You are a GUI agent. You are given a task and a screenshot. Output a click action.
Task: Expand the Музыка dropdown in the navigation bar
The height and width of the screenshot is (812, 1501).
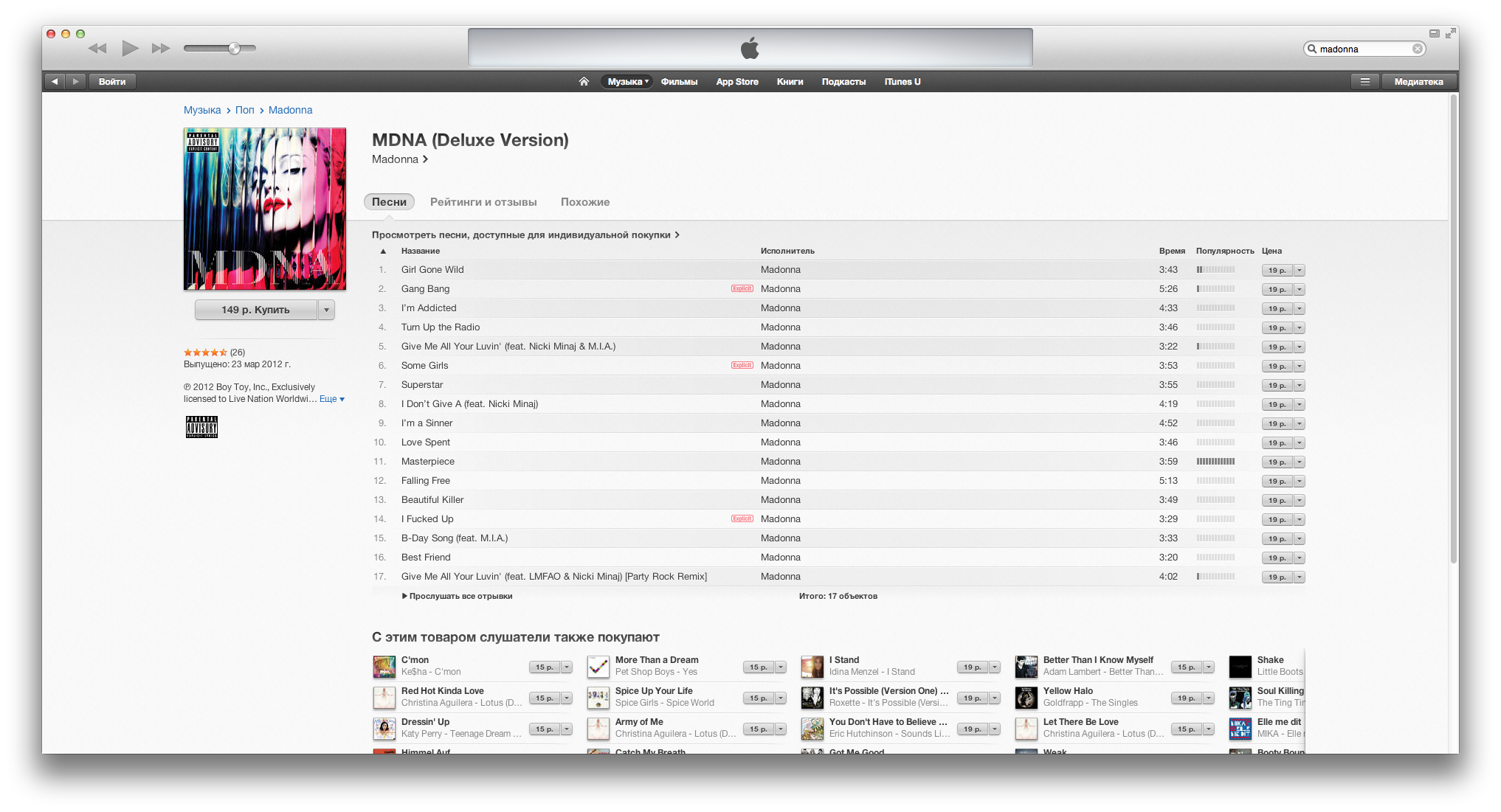click(x=627, y=82)
